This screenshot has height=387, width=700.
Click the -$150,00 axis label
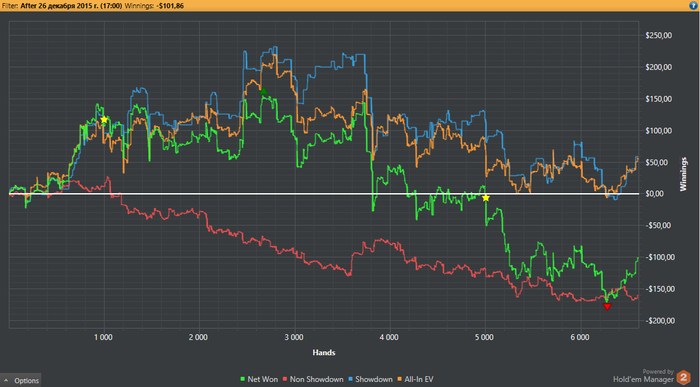[x=660, y=289]
